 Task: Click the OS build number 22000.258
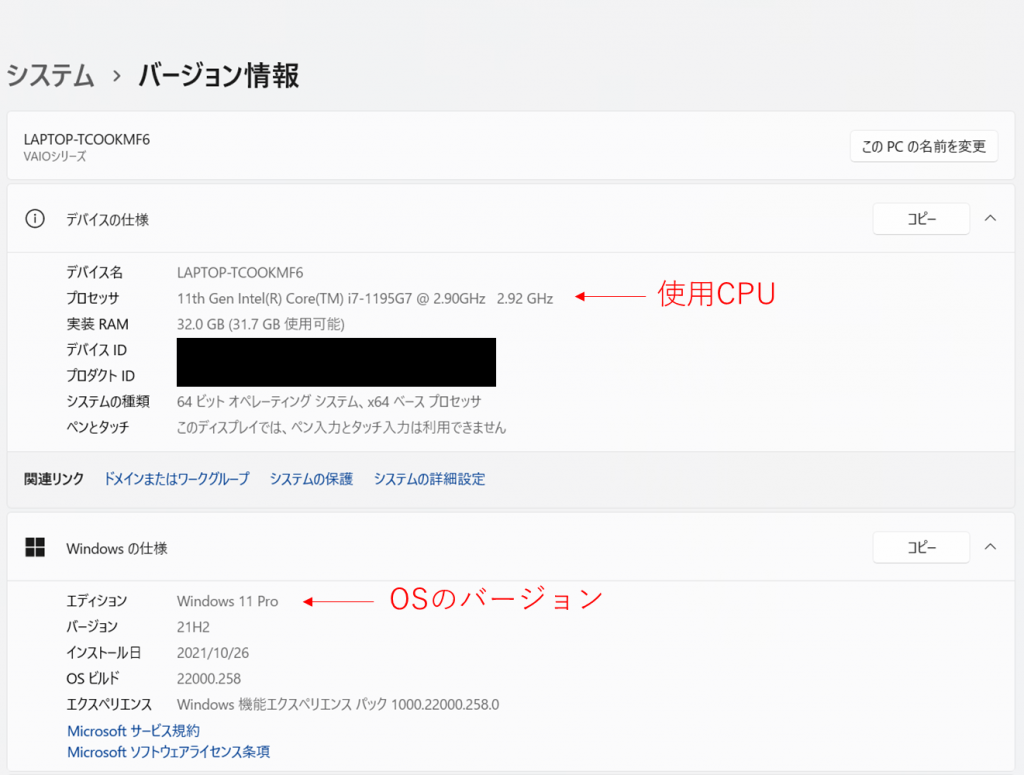pos(208,679)
